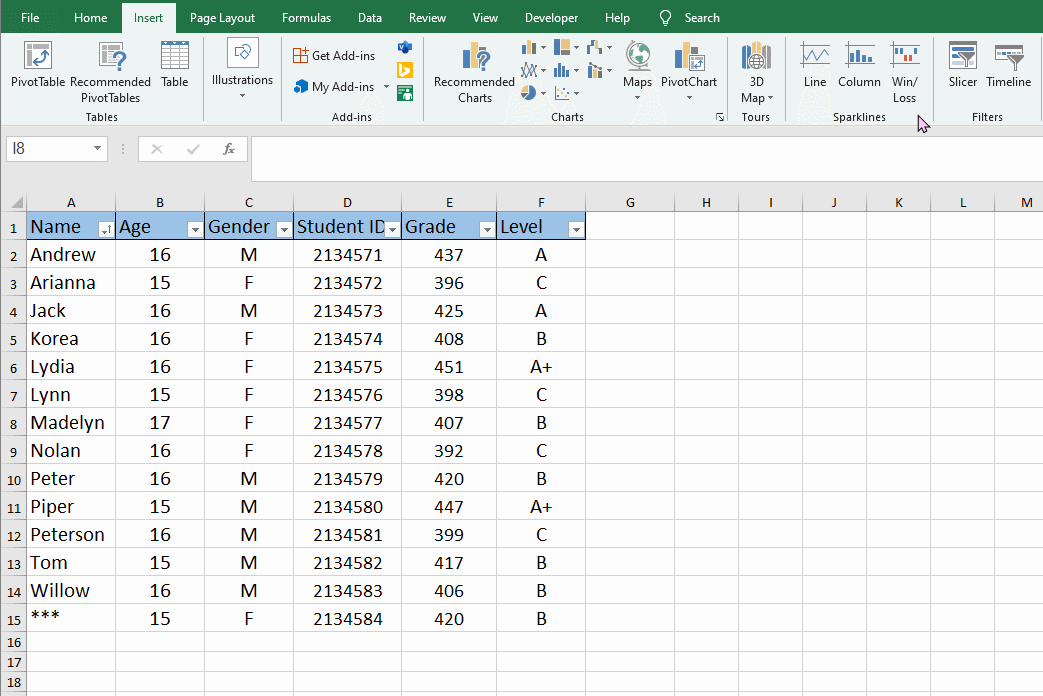The width and height of the screenshot is (1043, 696).
Task: Switch to the Home tab
Action: [90, 18]
